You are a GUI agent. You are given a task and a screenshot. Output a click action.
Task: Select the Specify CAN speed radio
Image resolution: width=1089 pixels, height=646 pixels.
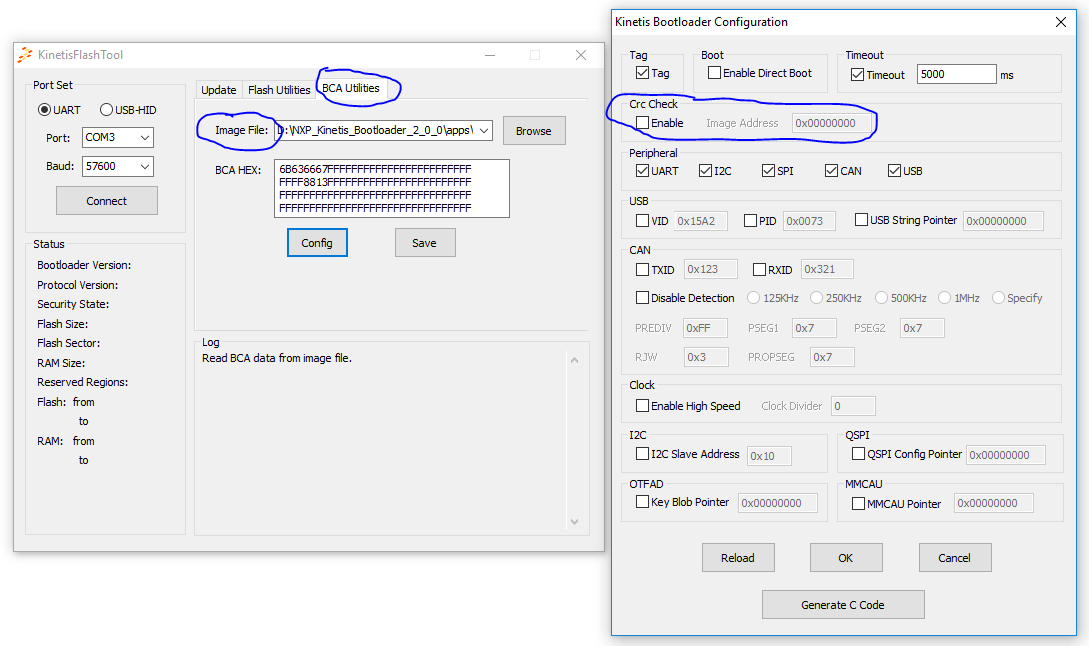click(998, 298)
